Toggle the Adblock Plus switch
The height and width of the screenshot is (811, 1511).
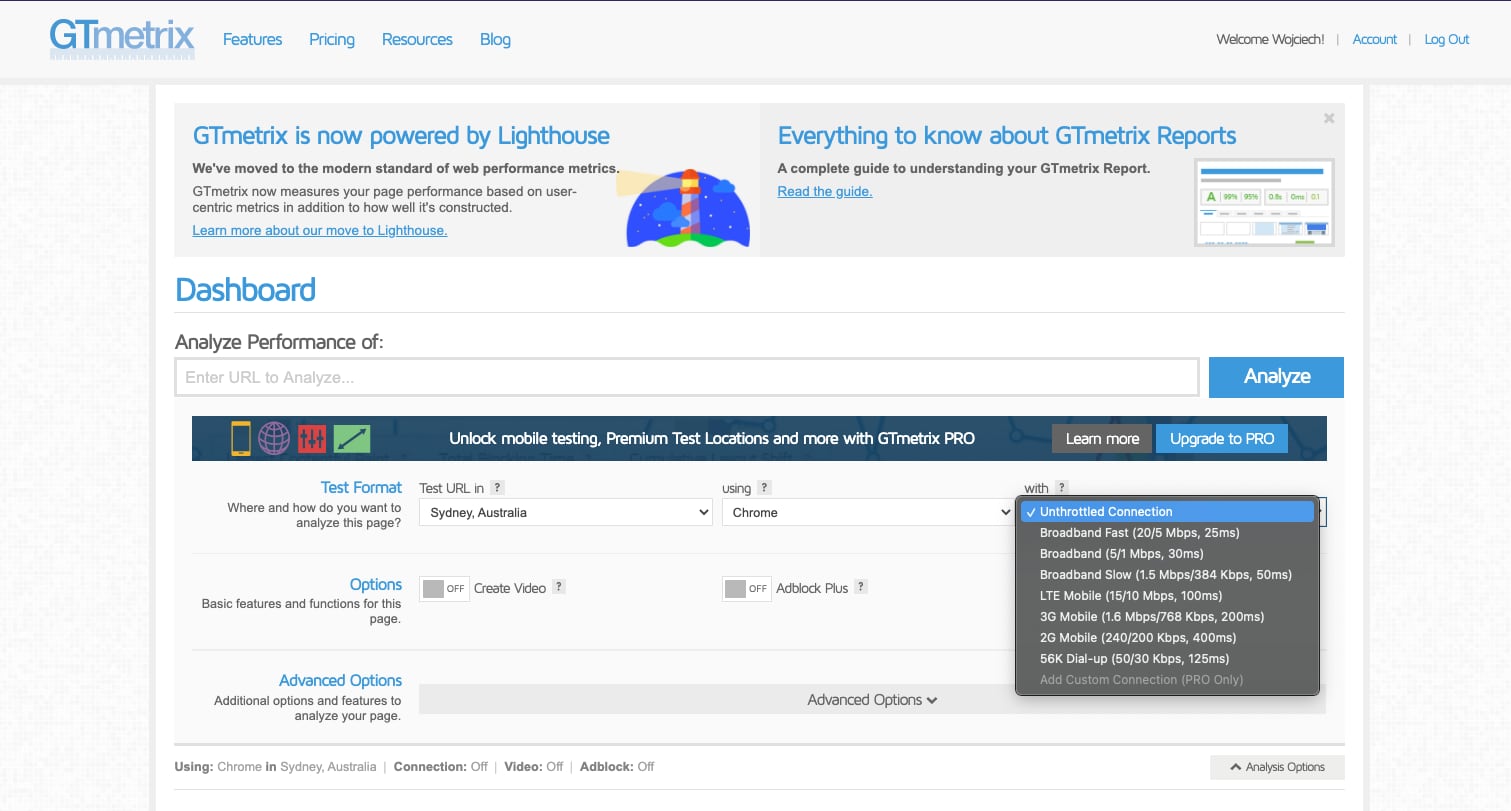746,589
